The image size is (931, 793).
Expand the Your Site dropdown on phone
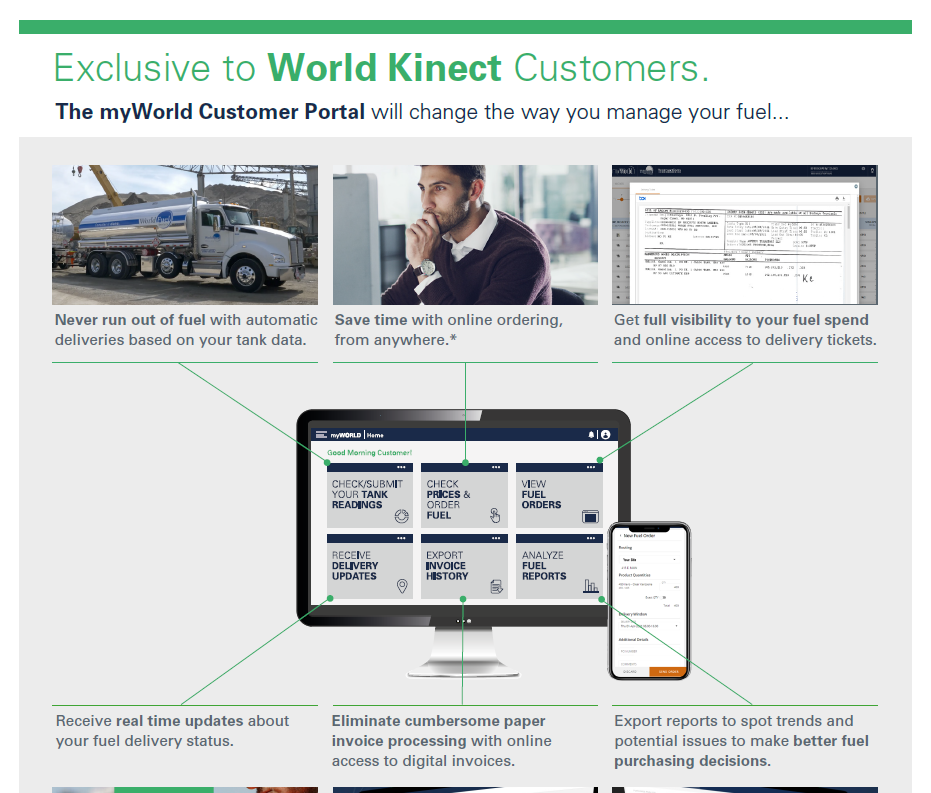point(649,560)
